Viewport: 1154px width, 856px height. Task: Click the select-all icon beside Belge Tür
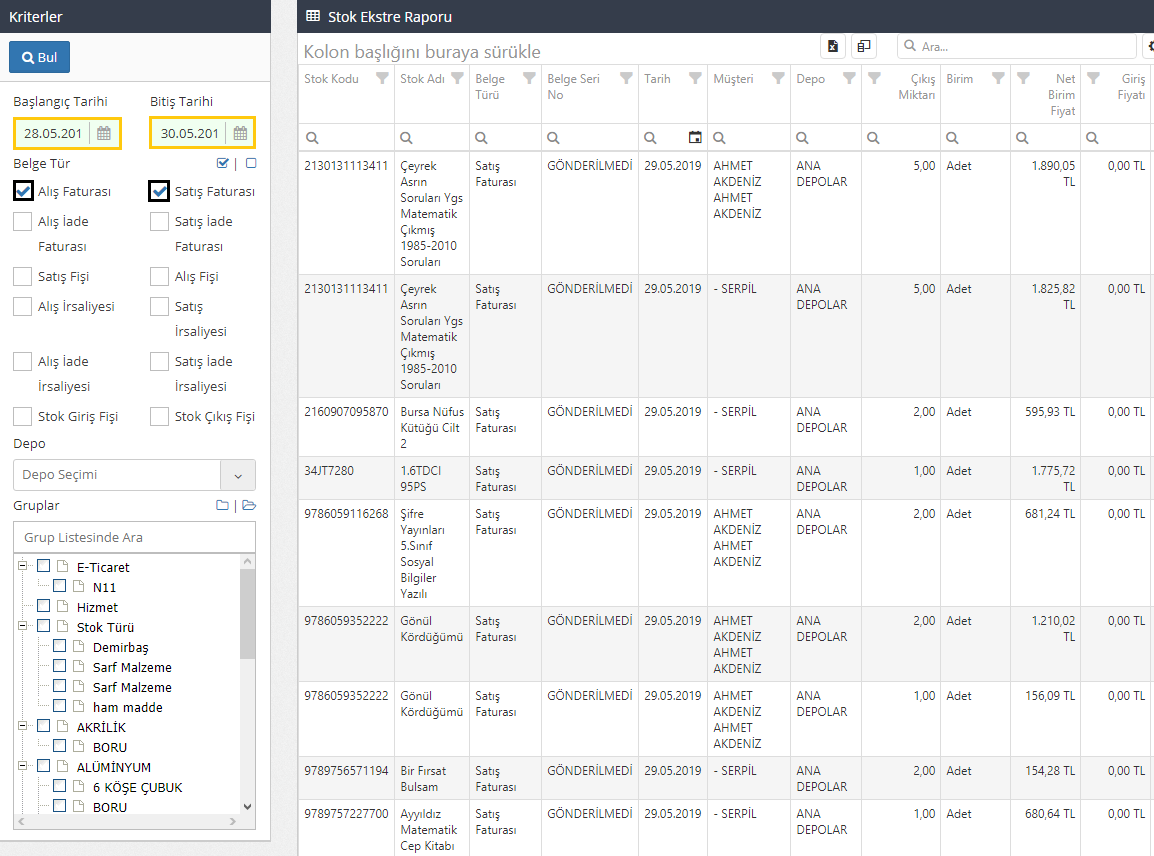[x=223, y=164]
